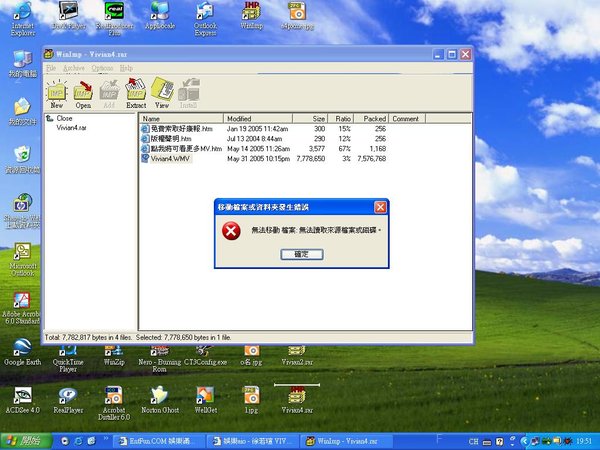The image size is (600, 450).
Task: Click 資源回收筒 recycle bin icon
Action: pyautogui.click(x=23, y=160)
